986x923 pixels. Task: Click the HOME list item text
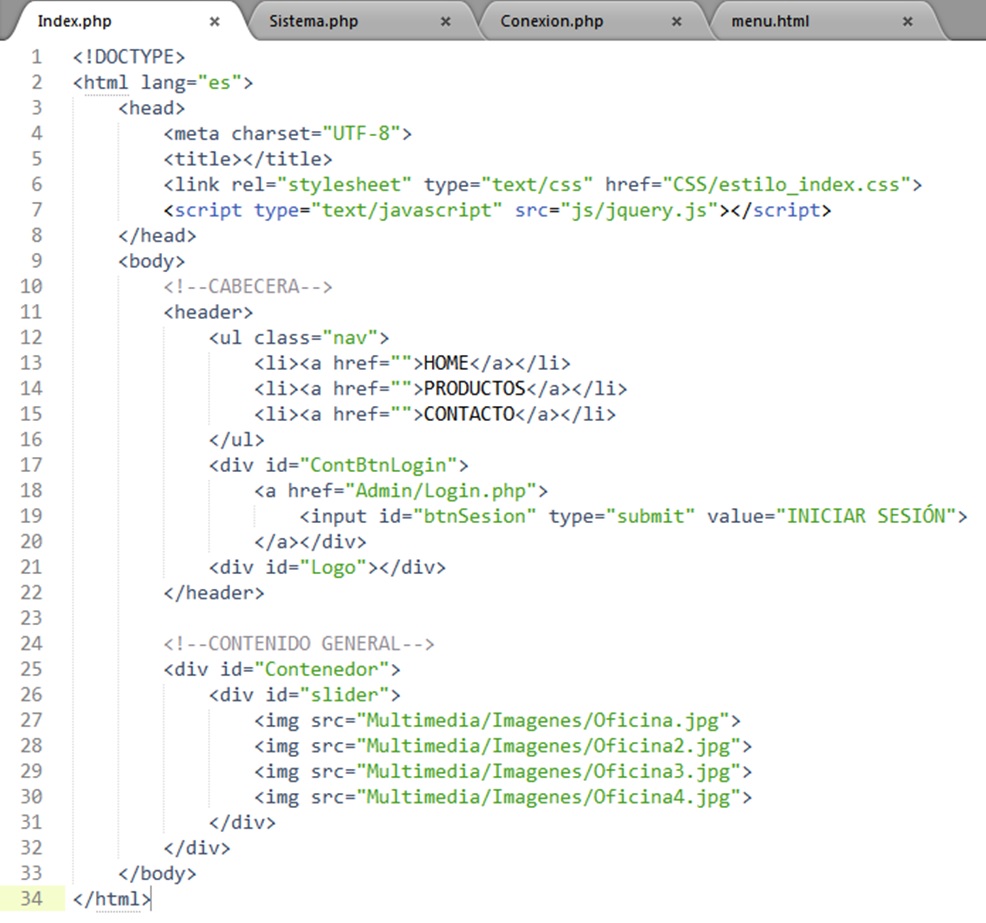(446, 363)
